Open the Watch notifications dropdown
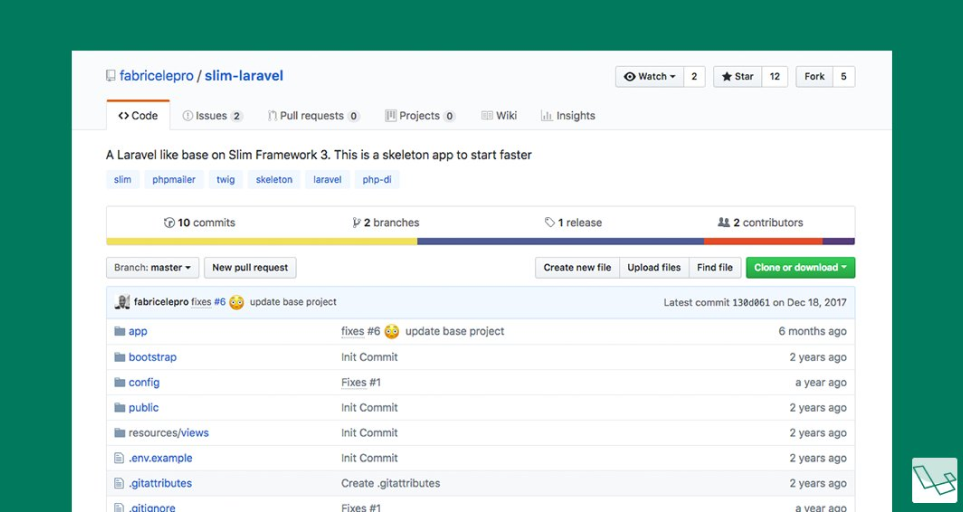 649,77
